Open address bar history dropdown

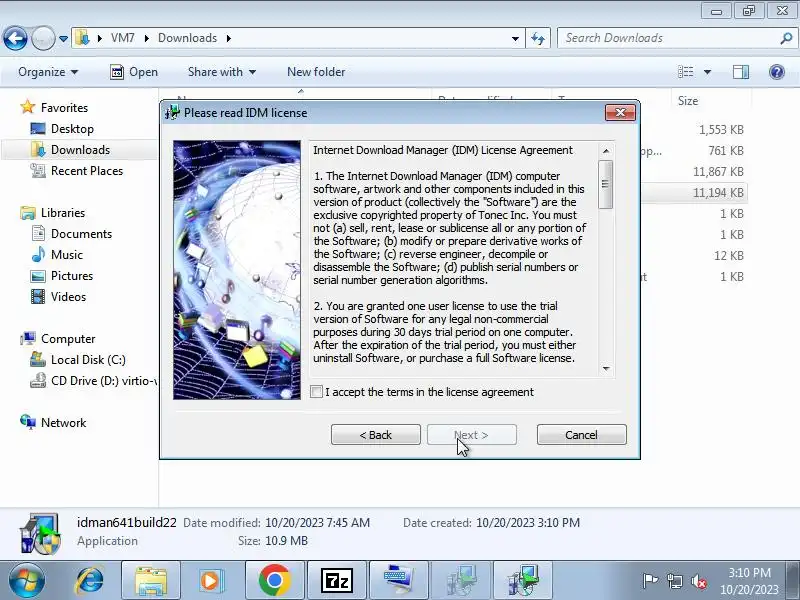point(515,39)
